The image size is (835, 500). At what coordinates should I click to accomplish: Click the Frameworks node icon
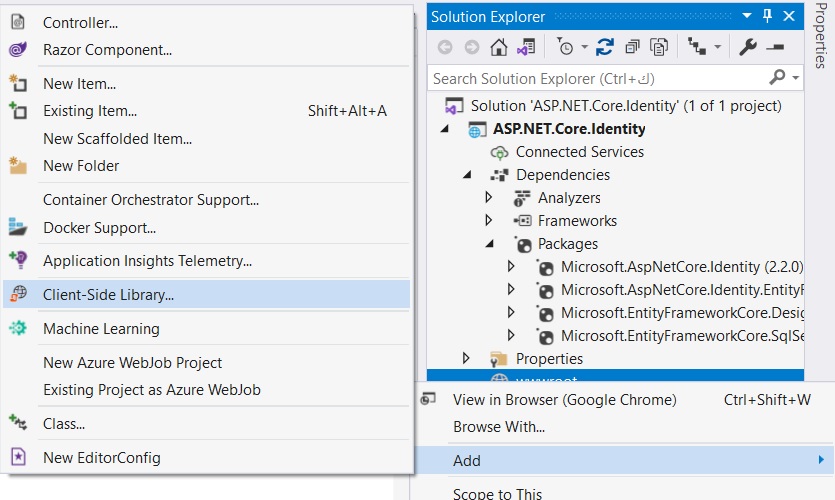pyautogui.click(x=522, y=221)
